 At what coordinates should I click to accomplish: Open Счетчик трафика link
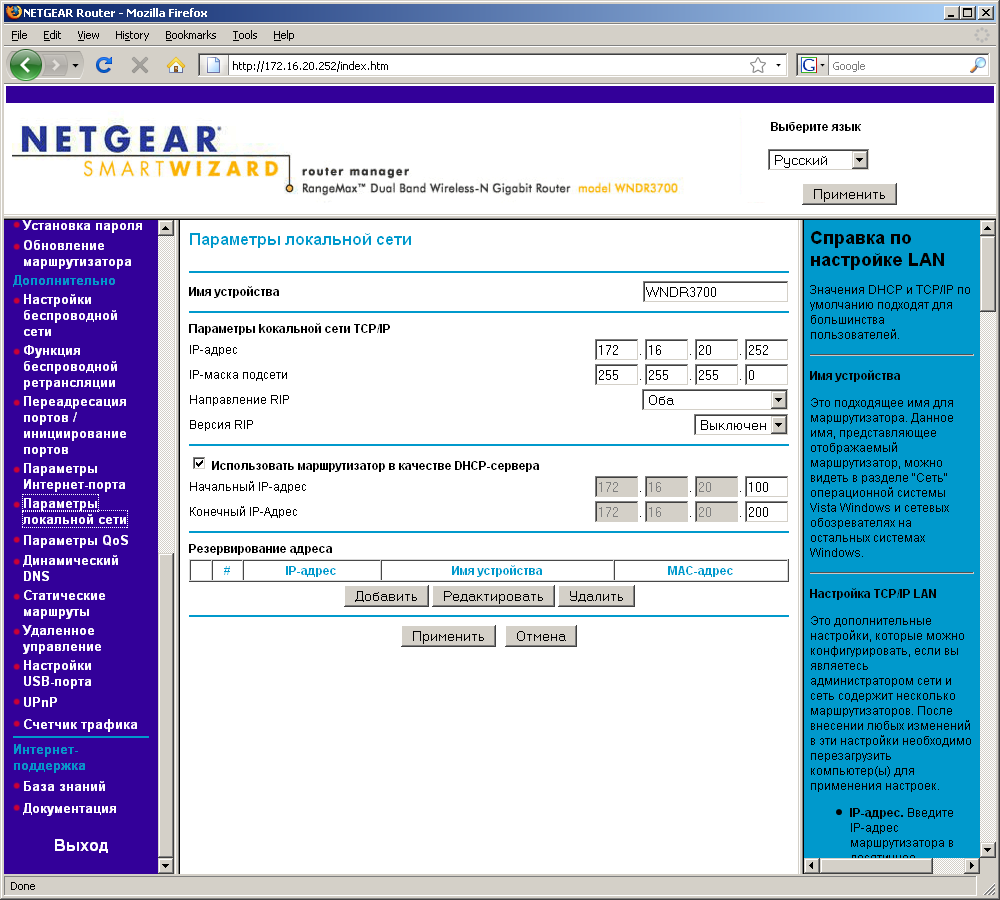(80, 725)
